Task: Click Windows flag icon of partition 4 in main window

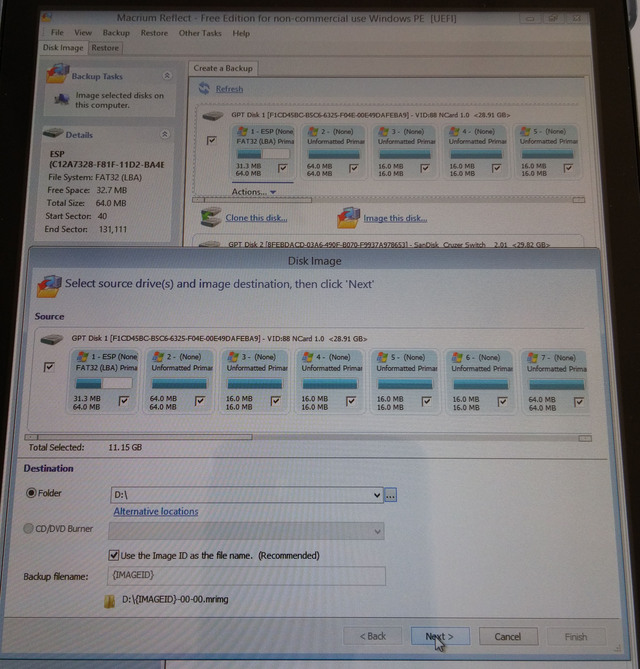Action: point(455,131)
